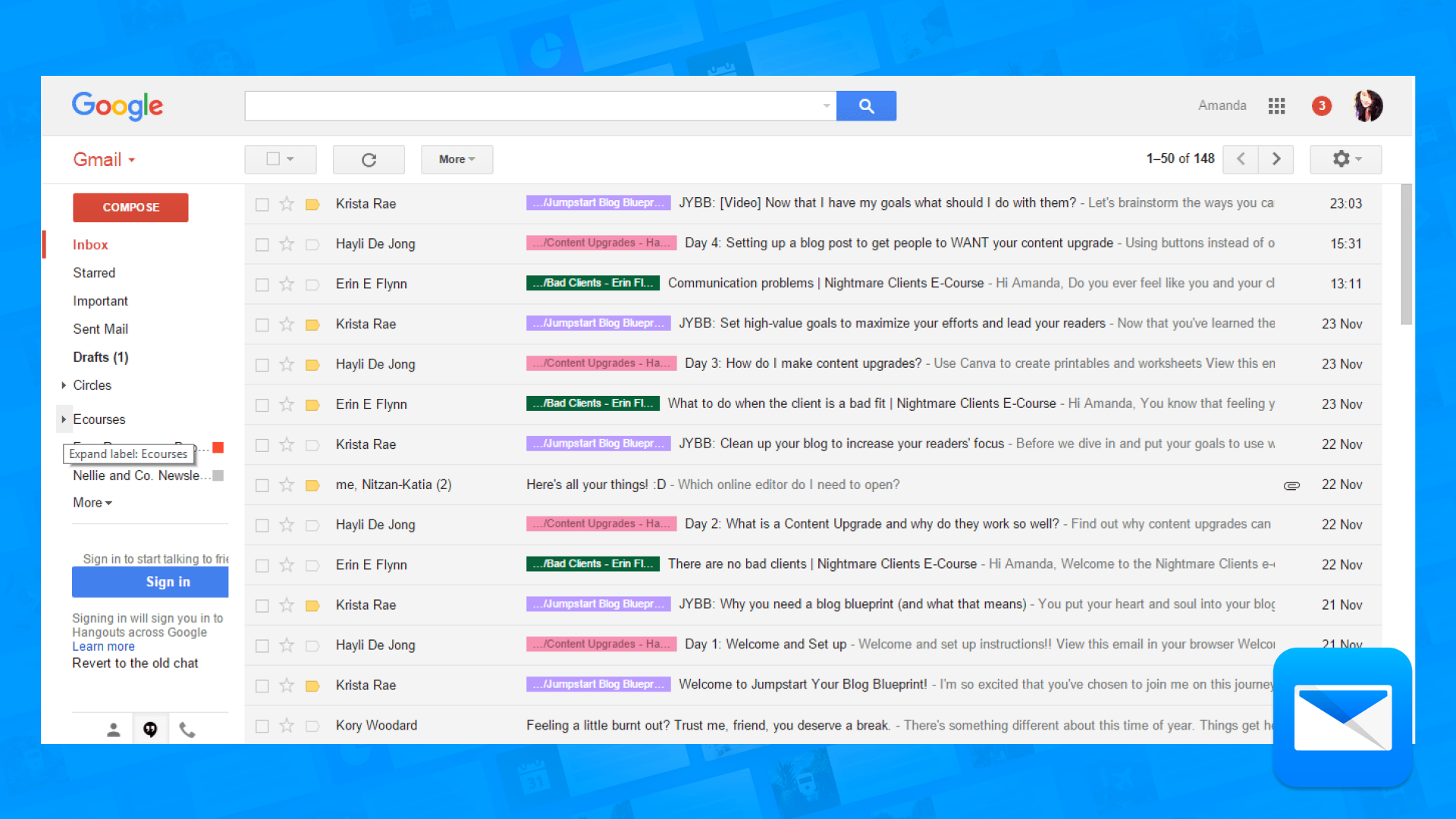
Task: Mark Erin E Flynn 13:11 email important
Action: pos(312,284)
